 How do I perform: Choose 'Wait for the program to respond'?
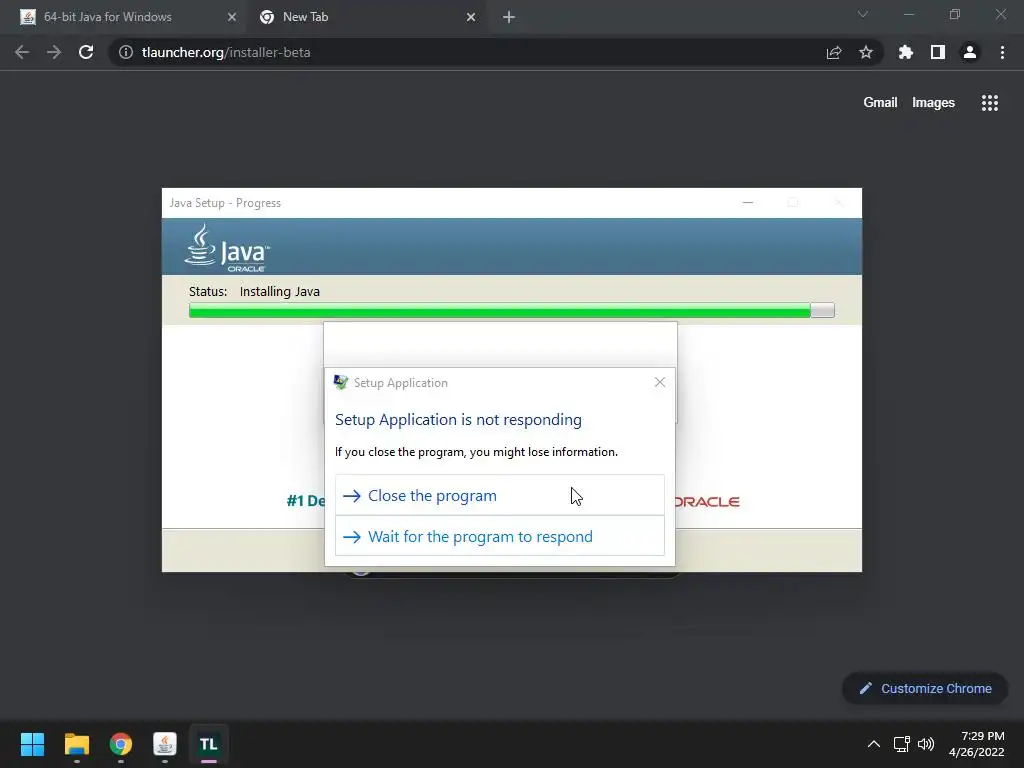500,536
